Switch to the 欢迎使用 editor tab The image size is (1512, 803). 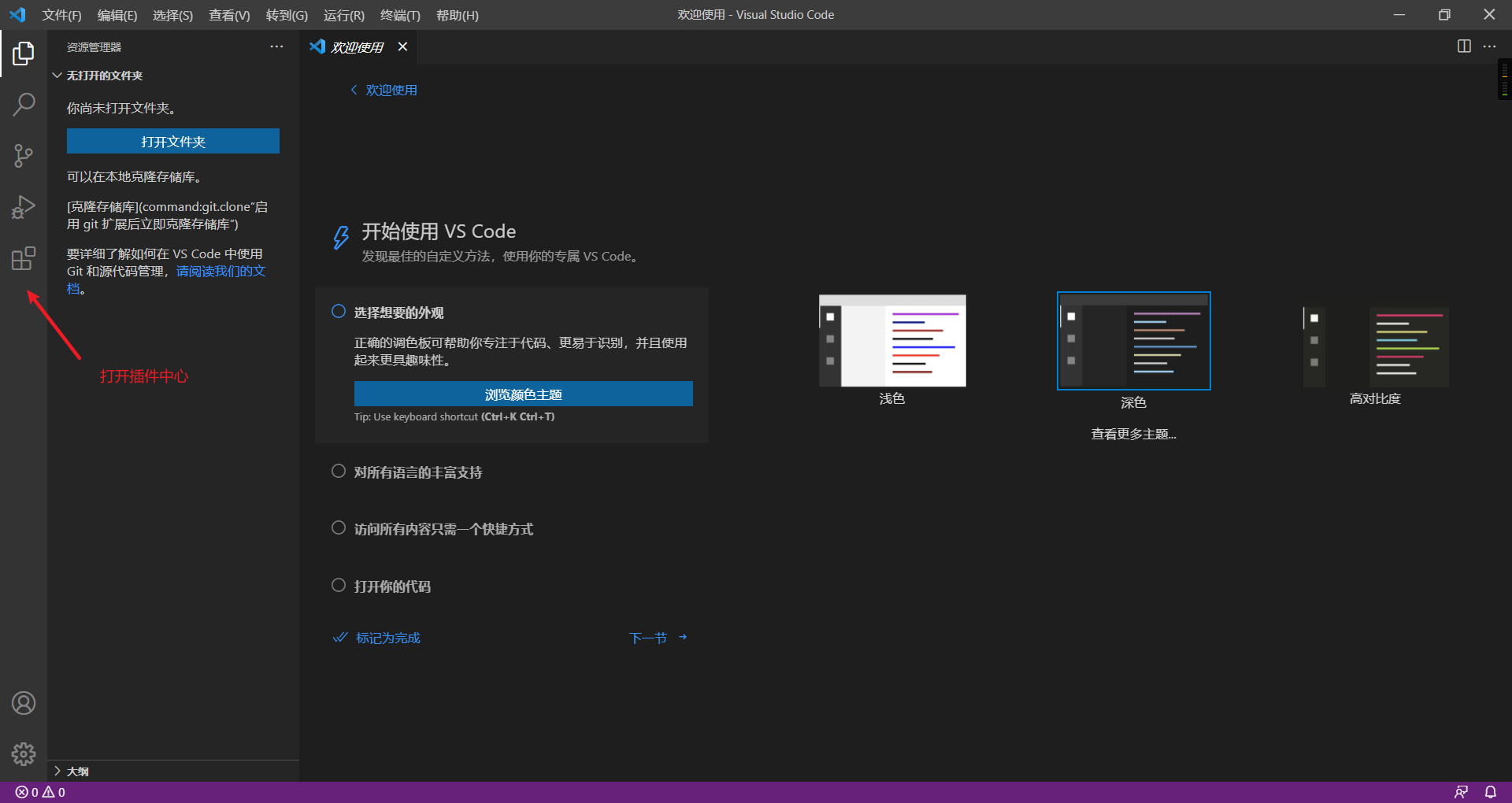coord(358,46)
